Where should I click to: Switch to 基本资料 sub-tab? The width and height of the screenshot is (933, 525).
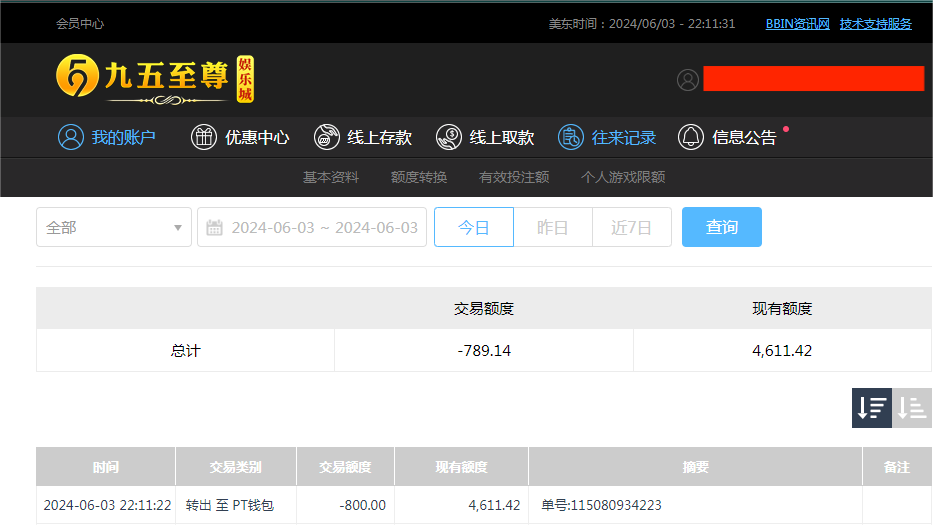(331, 177)
